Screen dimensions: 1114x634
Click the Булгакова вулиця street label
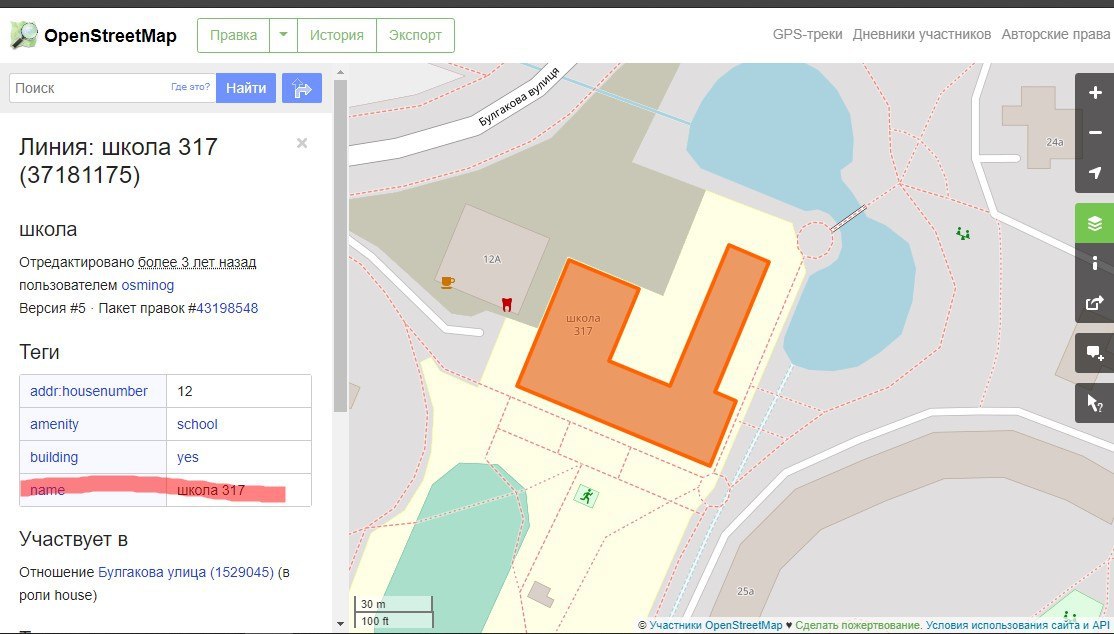pyautogui.click(x=519, y=97)
